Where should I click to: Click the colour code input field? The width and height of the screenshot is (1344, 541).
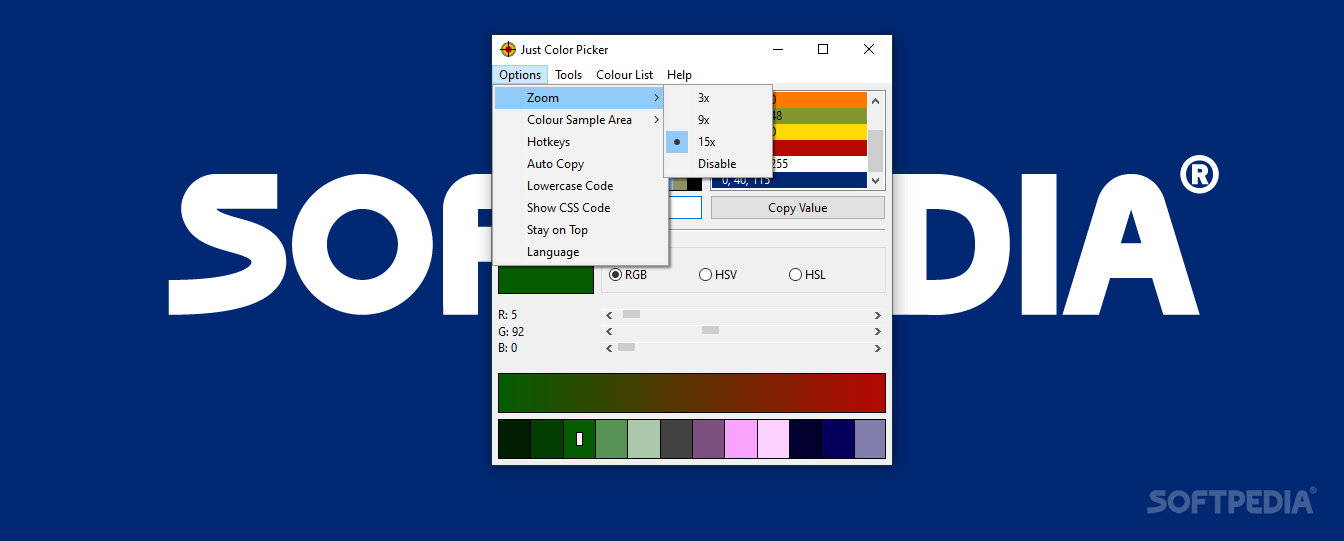[x=685, y=208]
